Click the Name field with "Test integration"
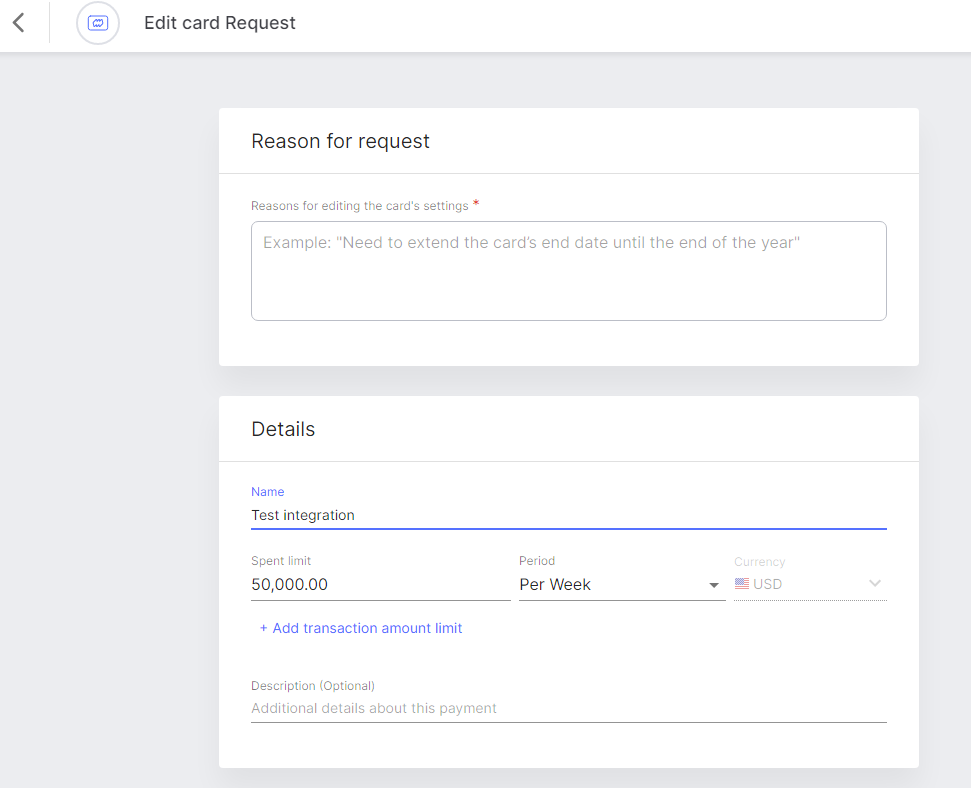This screenshot has height=788, width=971. click(x=568, y=515)
